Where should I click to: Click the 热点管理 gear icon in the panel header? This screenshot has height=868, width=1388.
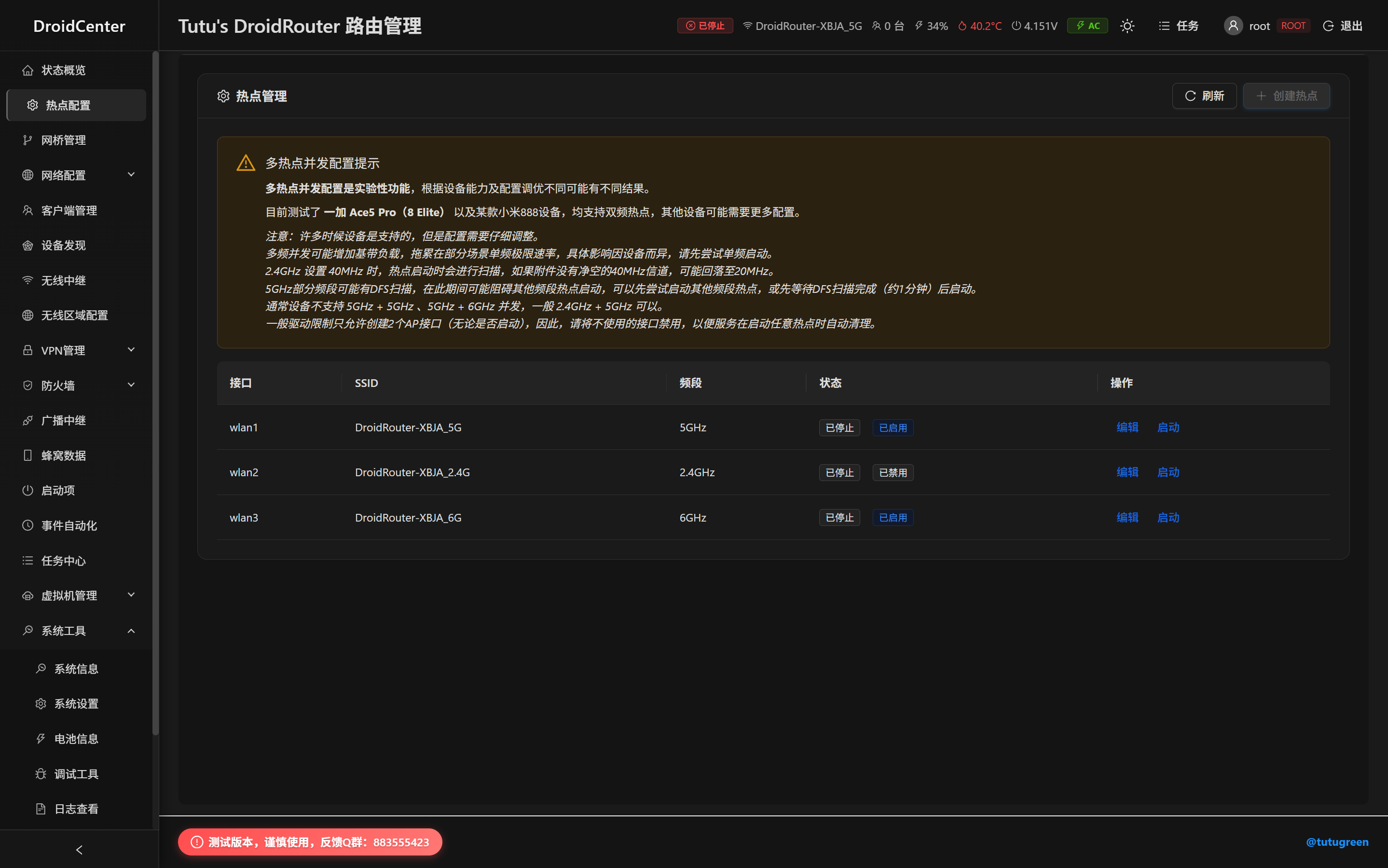pos(223,96)
